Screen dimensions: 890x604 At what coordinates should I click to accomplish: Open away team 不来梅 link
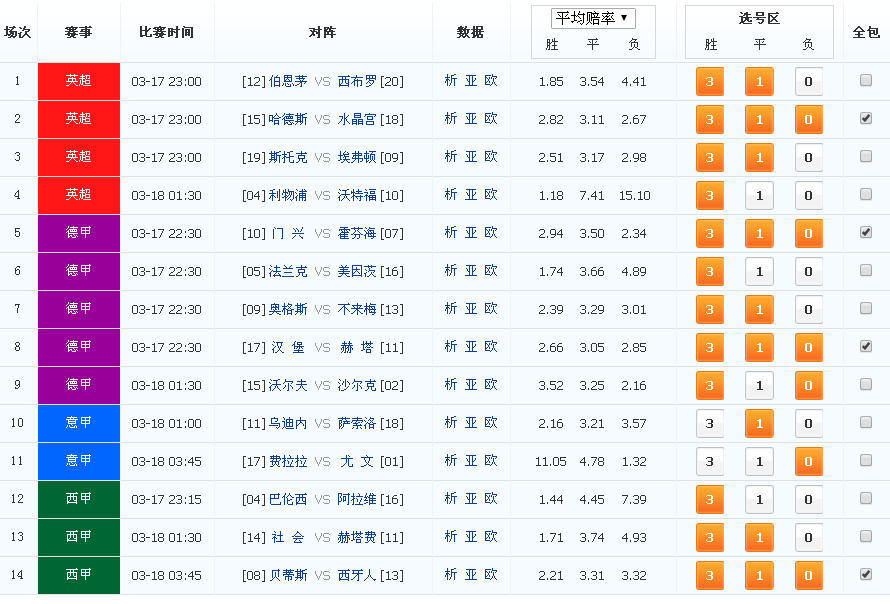click(x=357, y=309)
